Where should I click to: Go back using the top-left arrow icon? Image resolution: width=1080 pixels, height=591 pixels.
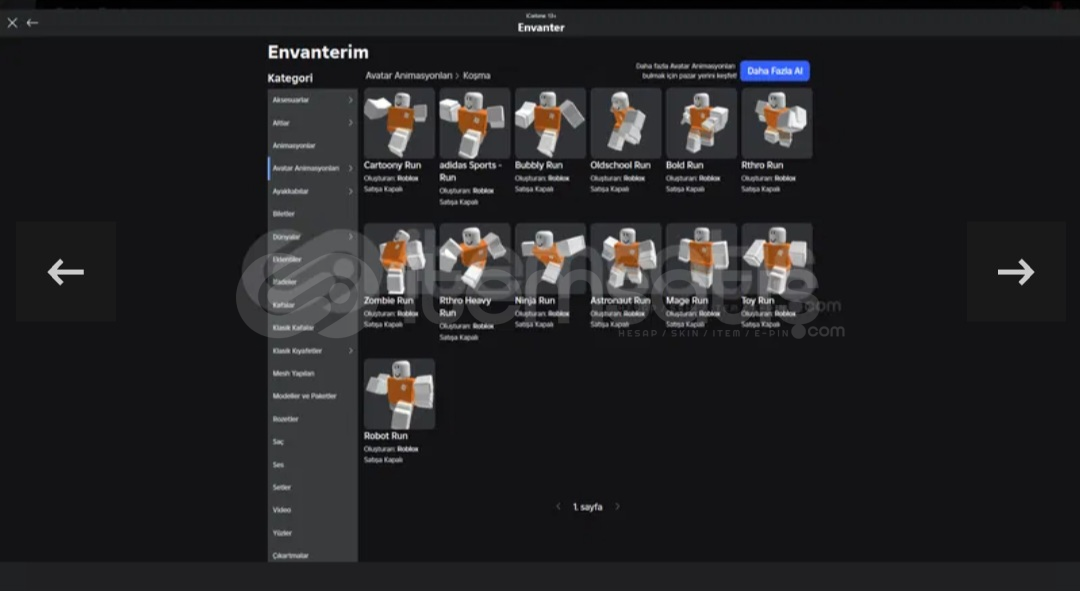32,23
